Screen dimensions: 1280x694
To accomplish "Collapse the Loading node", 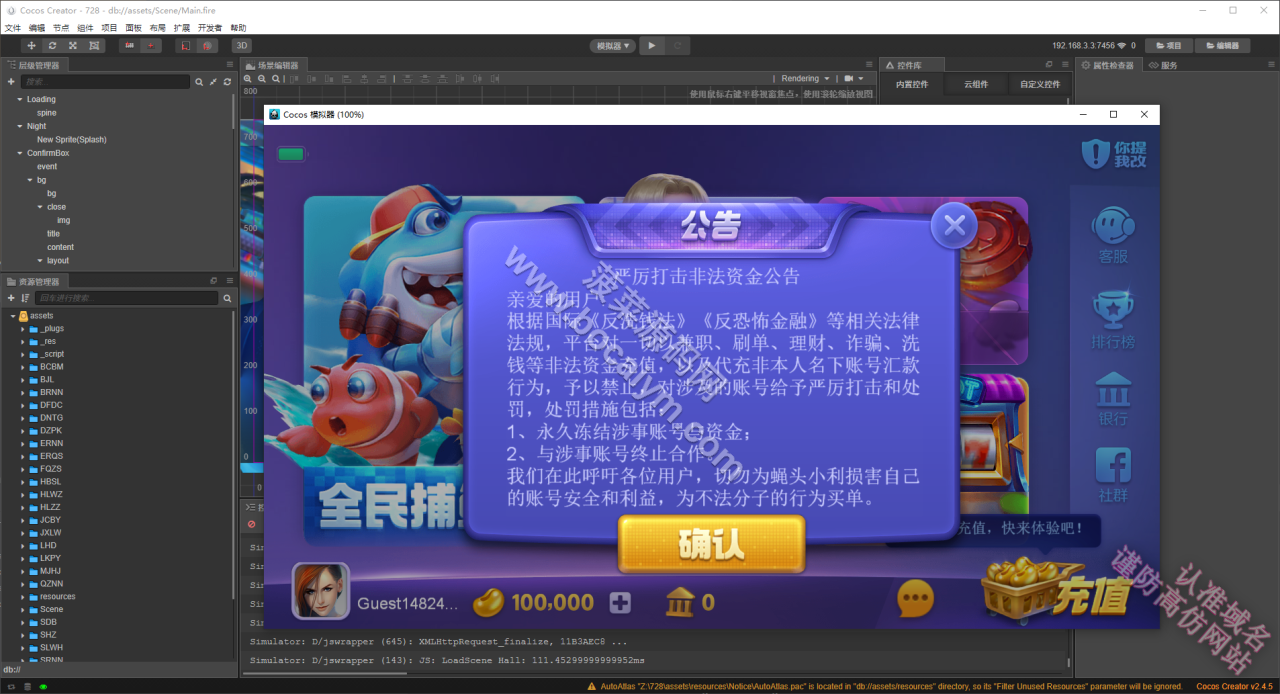I will 19,99.
